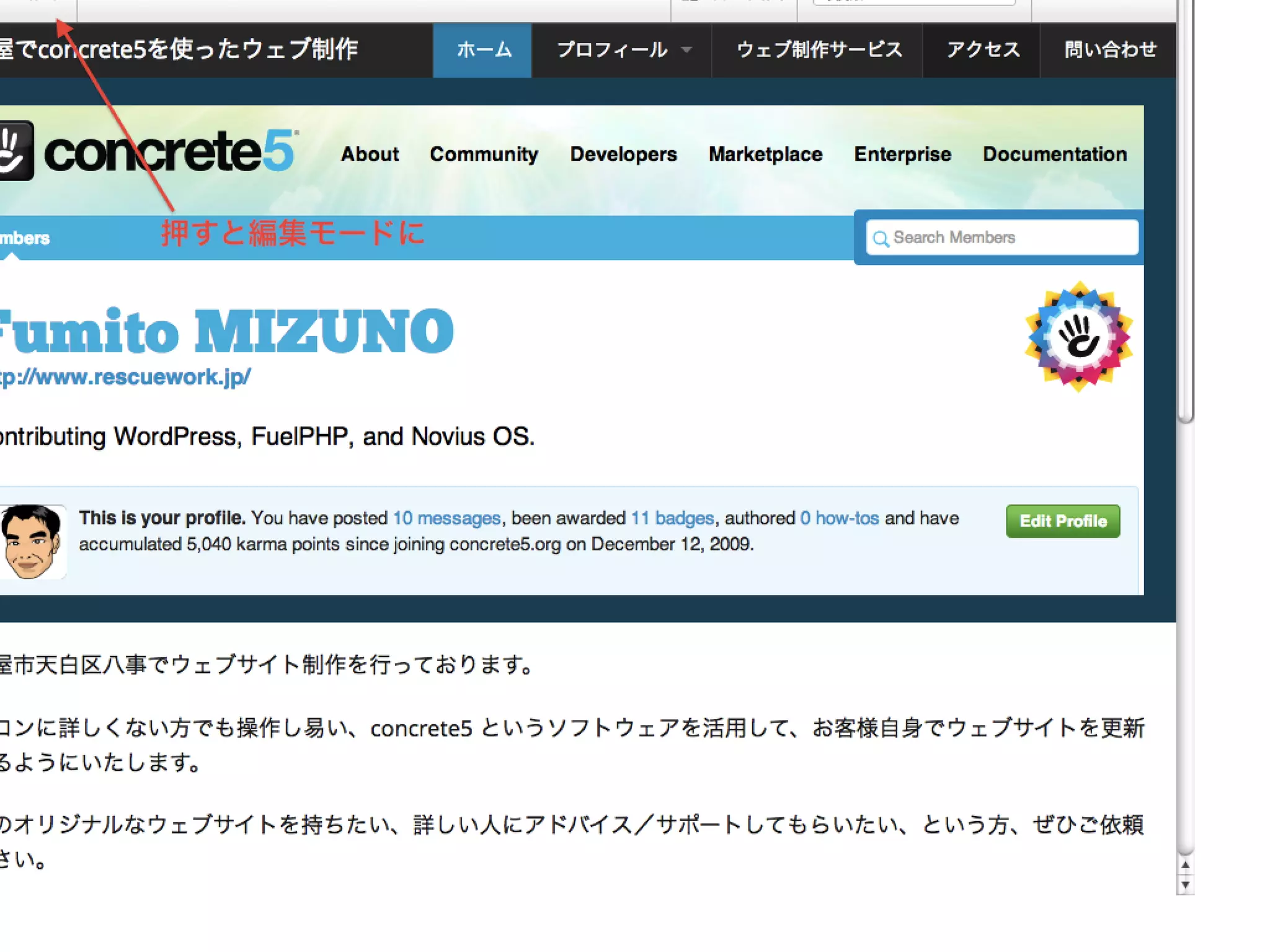Image resolution: width=1270 pixels, height=952 pixels.
Task: Click the cartoon face profile avatar
Action: pos(32,542)
